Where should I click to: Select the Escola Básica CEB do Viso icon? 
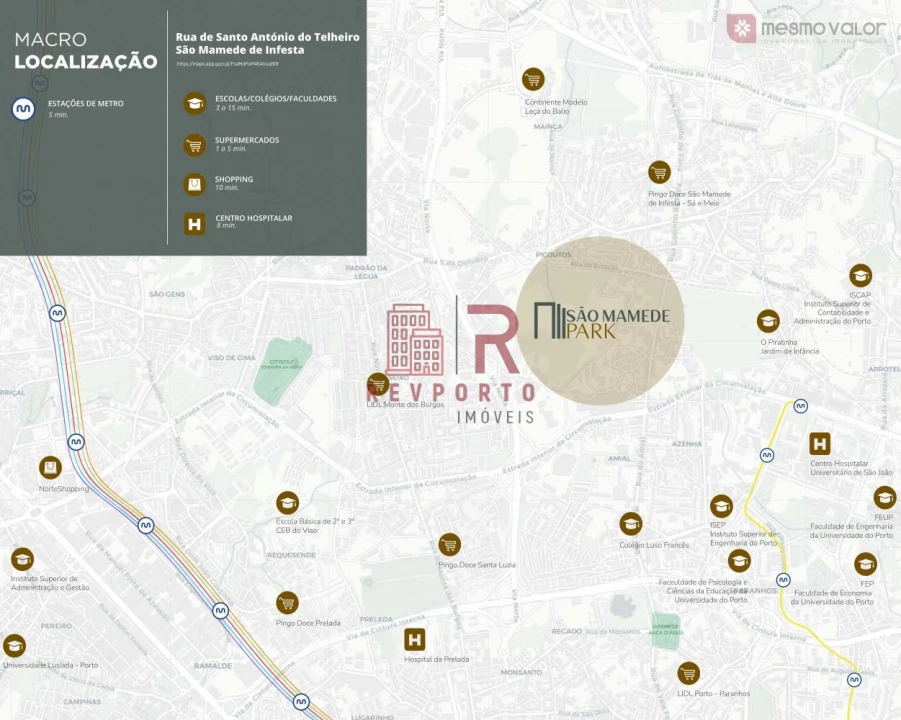coord(288,503)
